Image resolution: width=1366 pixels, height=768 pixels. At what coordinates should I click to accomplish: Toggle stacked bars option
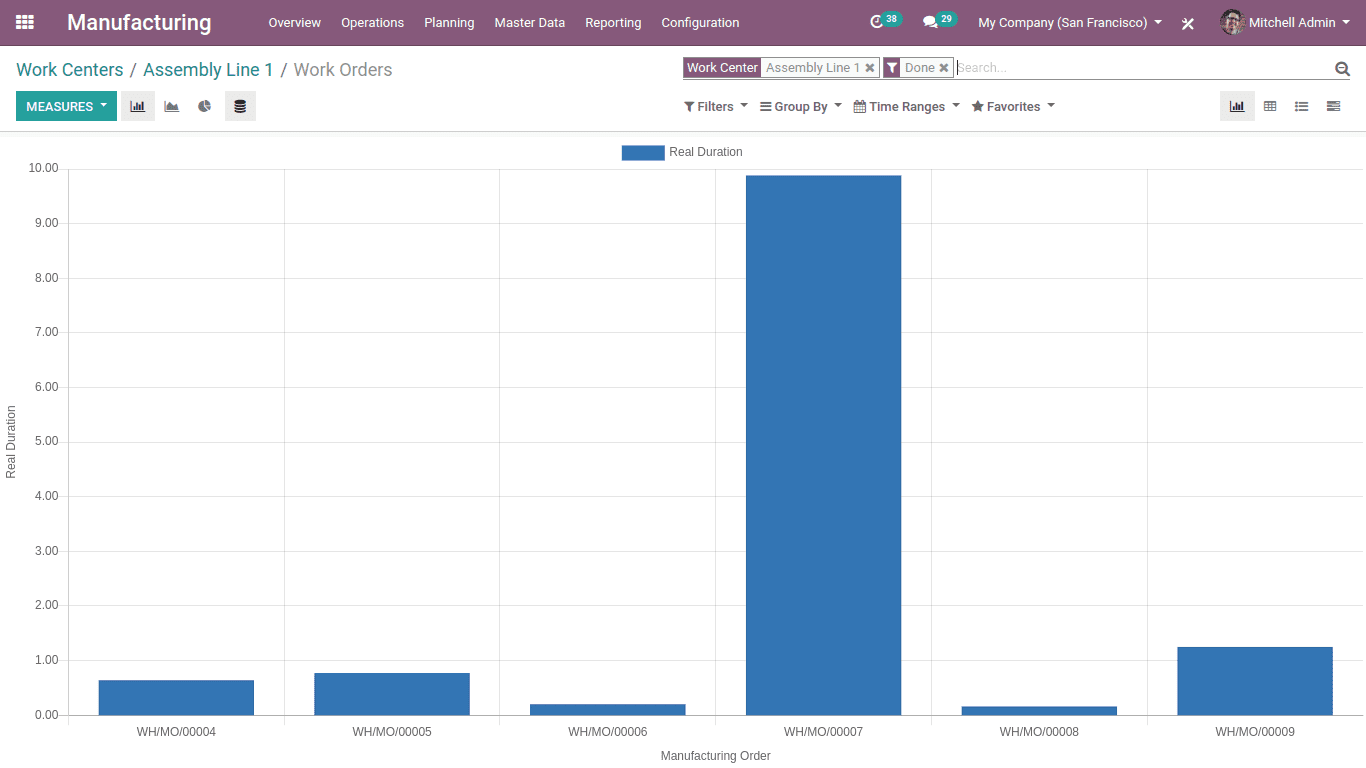[x=240, y=106]
